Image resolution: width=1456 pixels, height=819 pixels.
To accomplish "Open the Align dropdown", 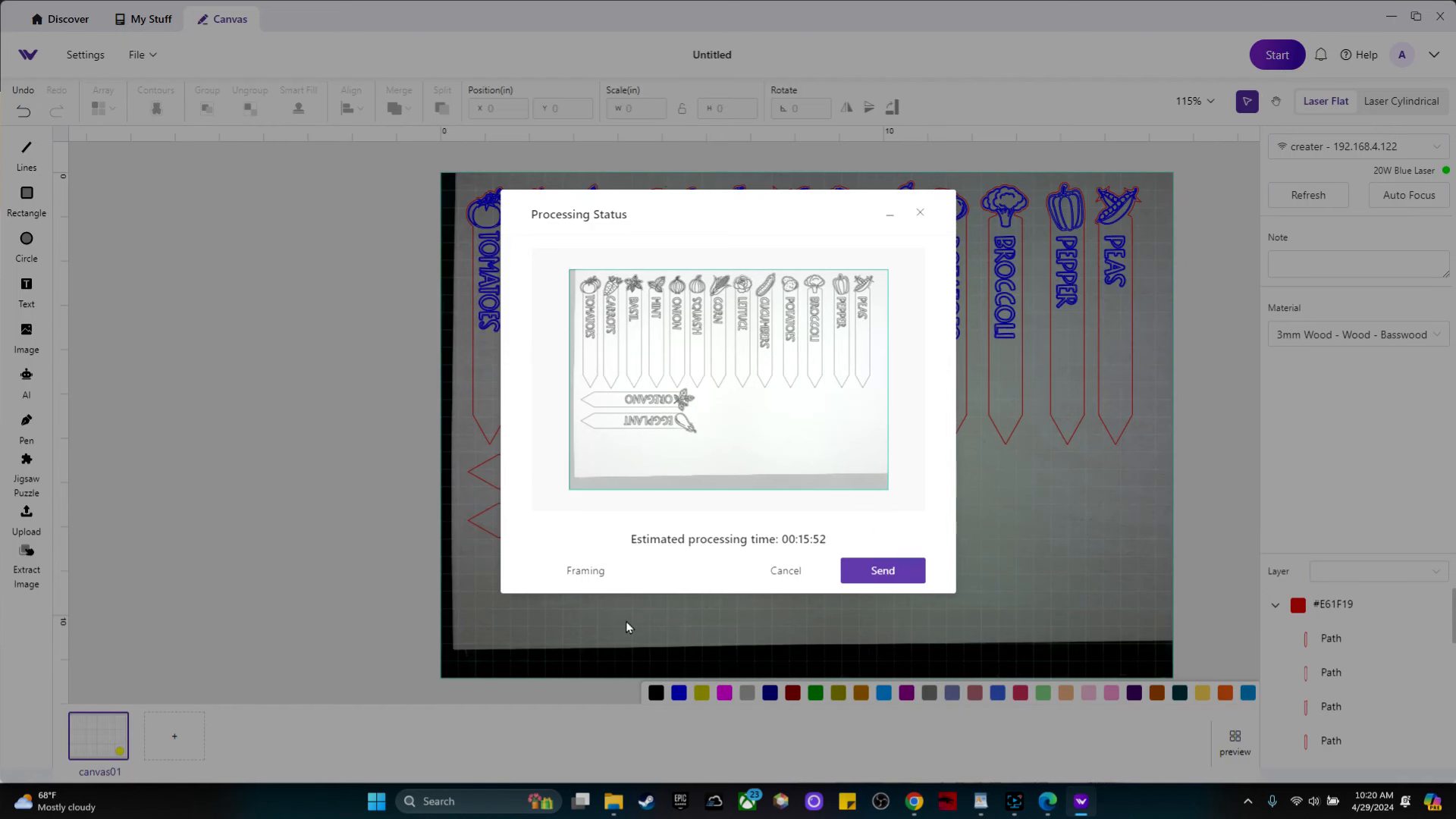I will (351, 108).
